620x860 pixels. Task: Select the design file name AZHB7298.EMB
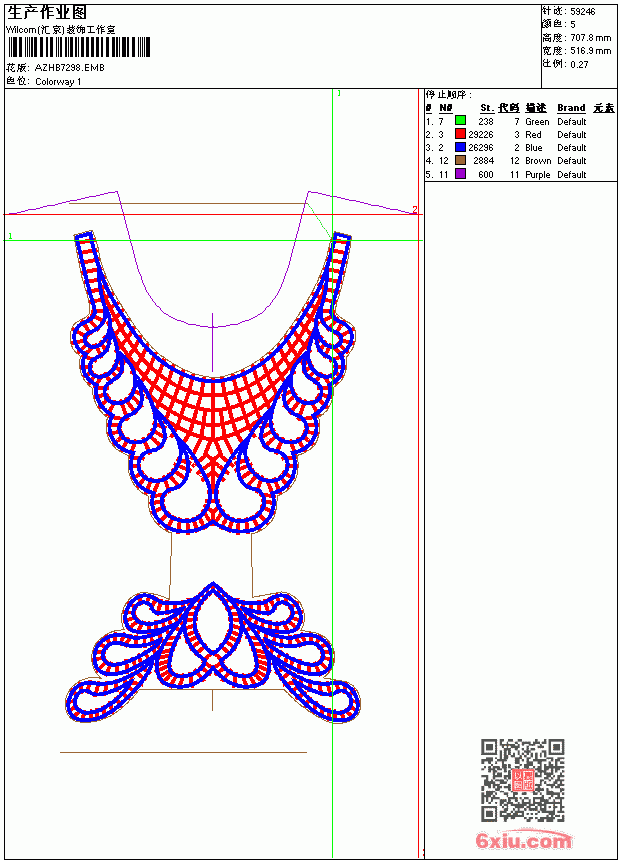70,68
